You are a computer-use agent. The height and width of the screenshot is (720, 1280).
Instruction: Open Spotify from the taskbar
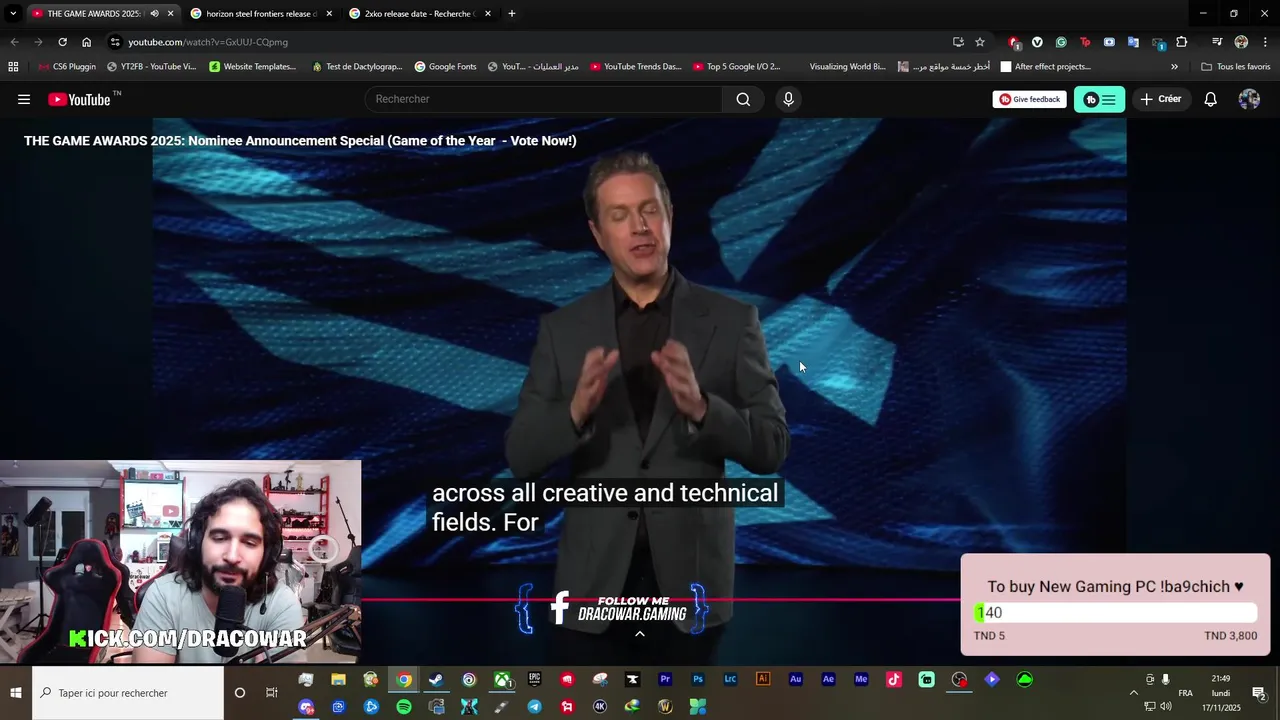pos(404,707)
